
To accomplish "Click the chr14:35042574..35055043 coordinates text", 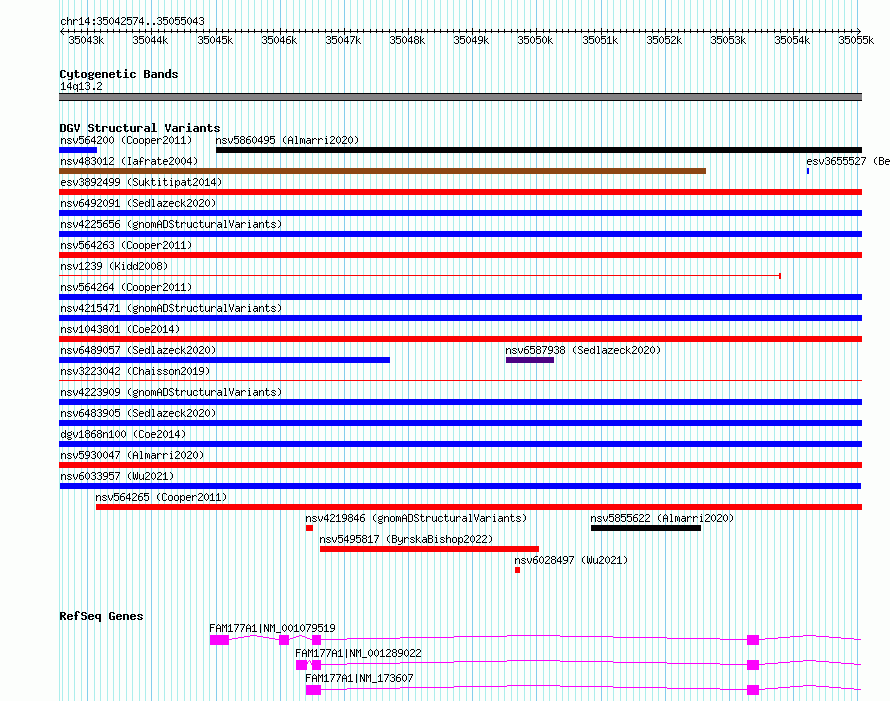I will point(132,22).
